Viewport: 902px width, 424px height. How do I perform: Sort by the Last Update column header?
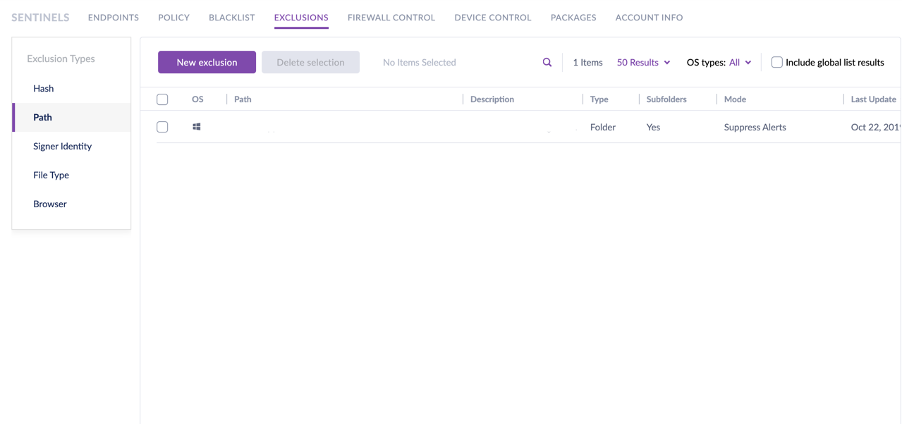coord(873,99)
